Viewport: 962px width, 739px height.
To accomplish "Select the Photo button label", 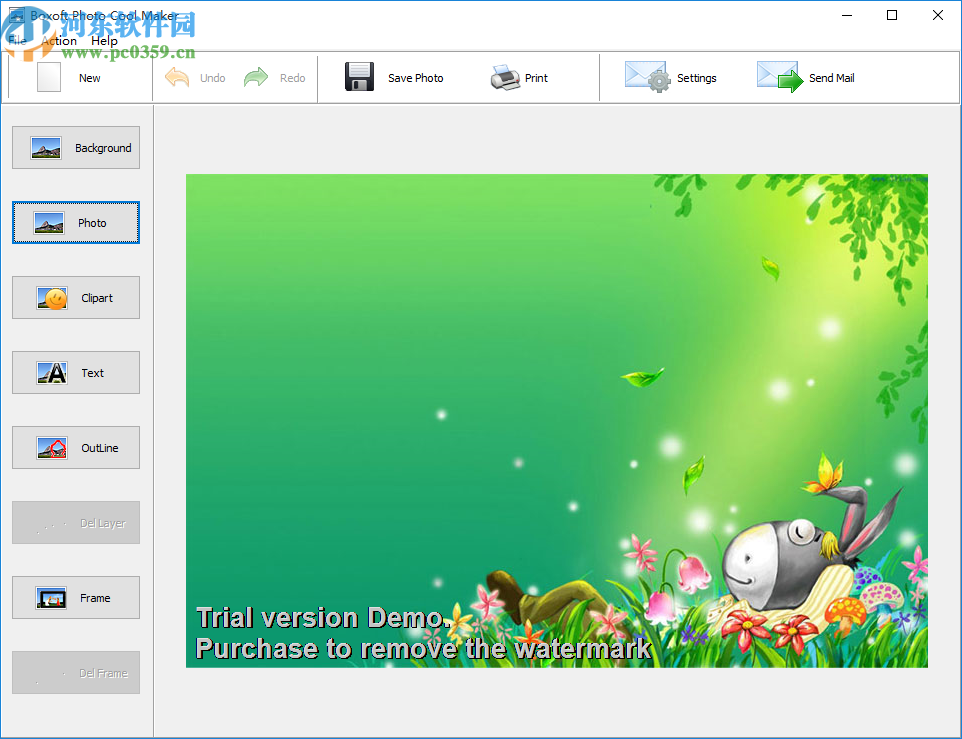I will [x=92, y=223].
